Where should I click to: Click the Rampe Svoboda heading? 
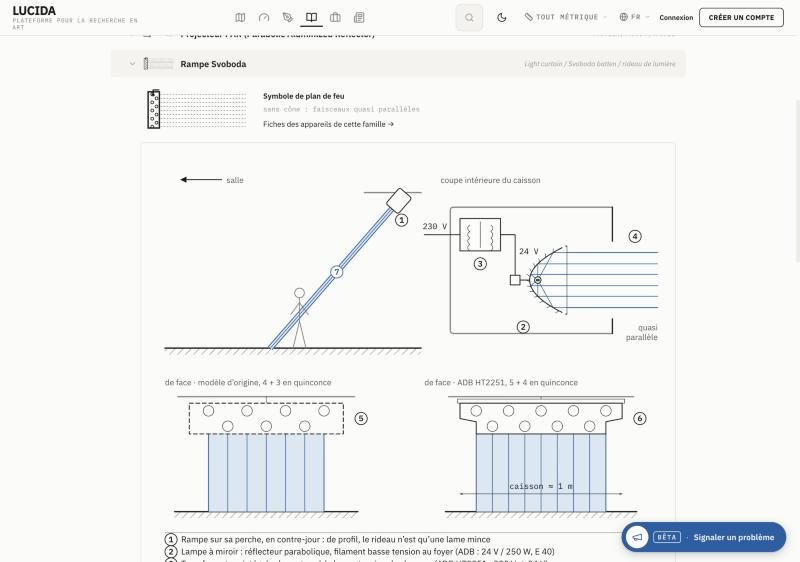(213, 64)
